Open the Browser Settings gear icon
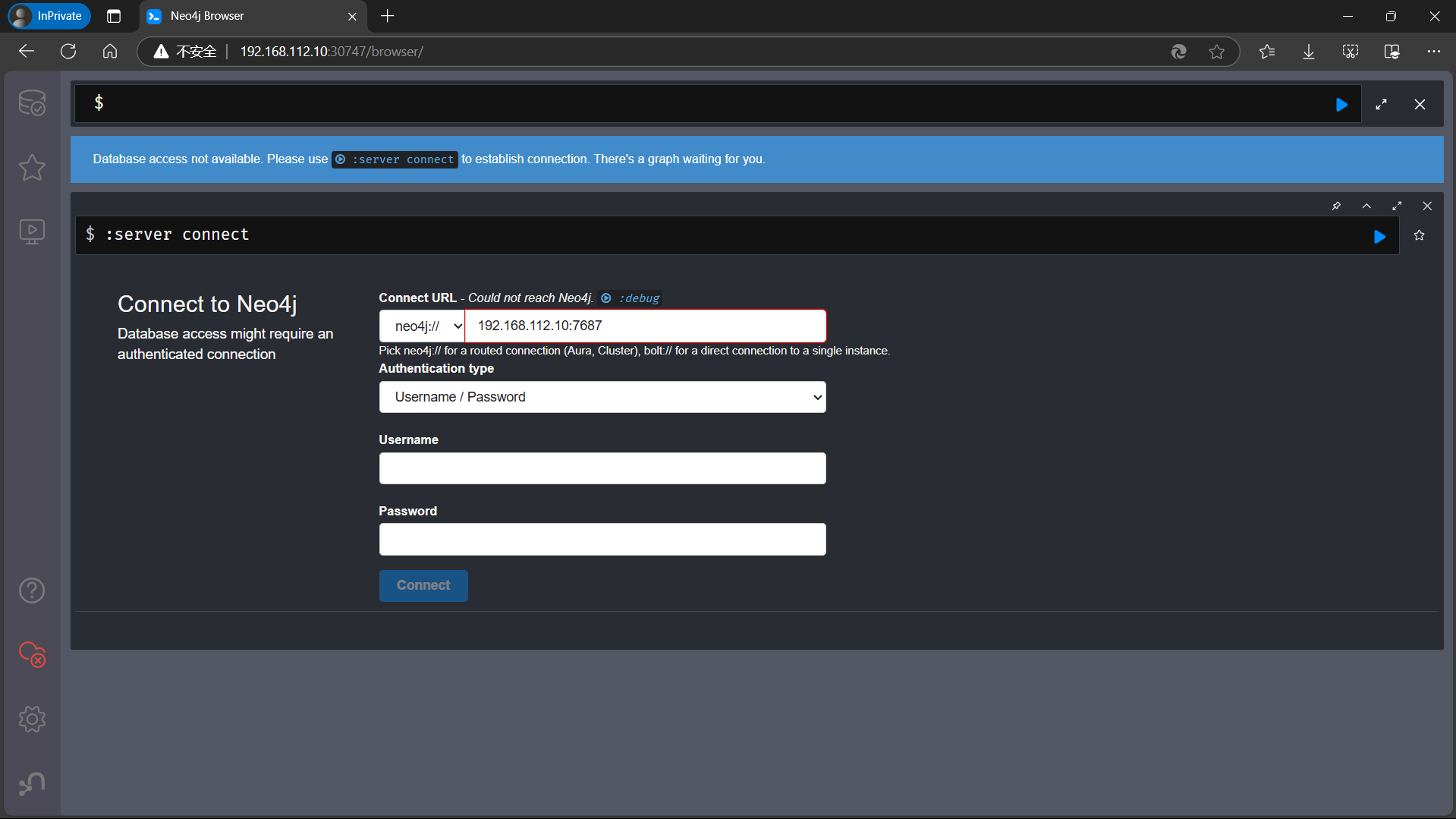The height and width of the screenshot is (819, 1456). [32, 719]
